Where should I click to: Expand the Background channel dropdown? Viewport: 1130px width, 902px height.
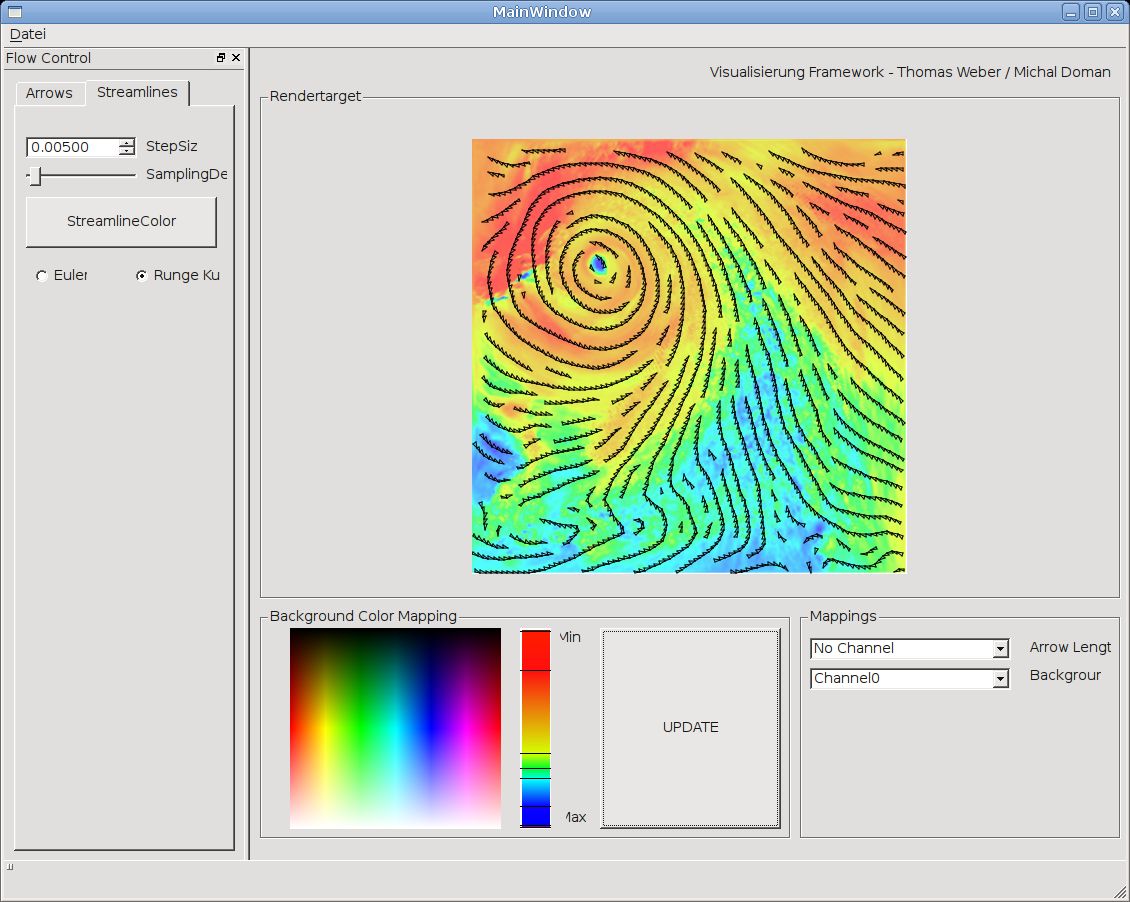point(1000,679)
